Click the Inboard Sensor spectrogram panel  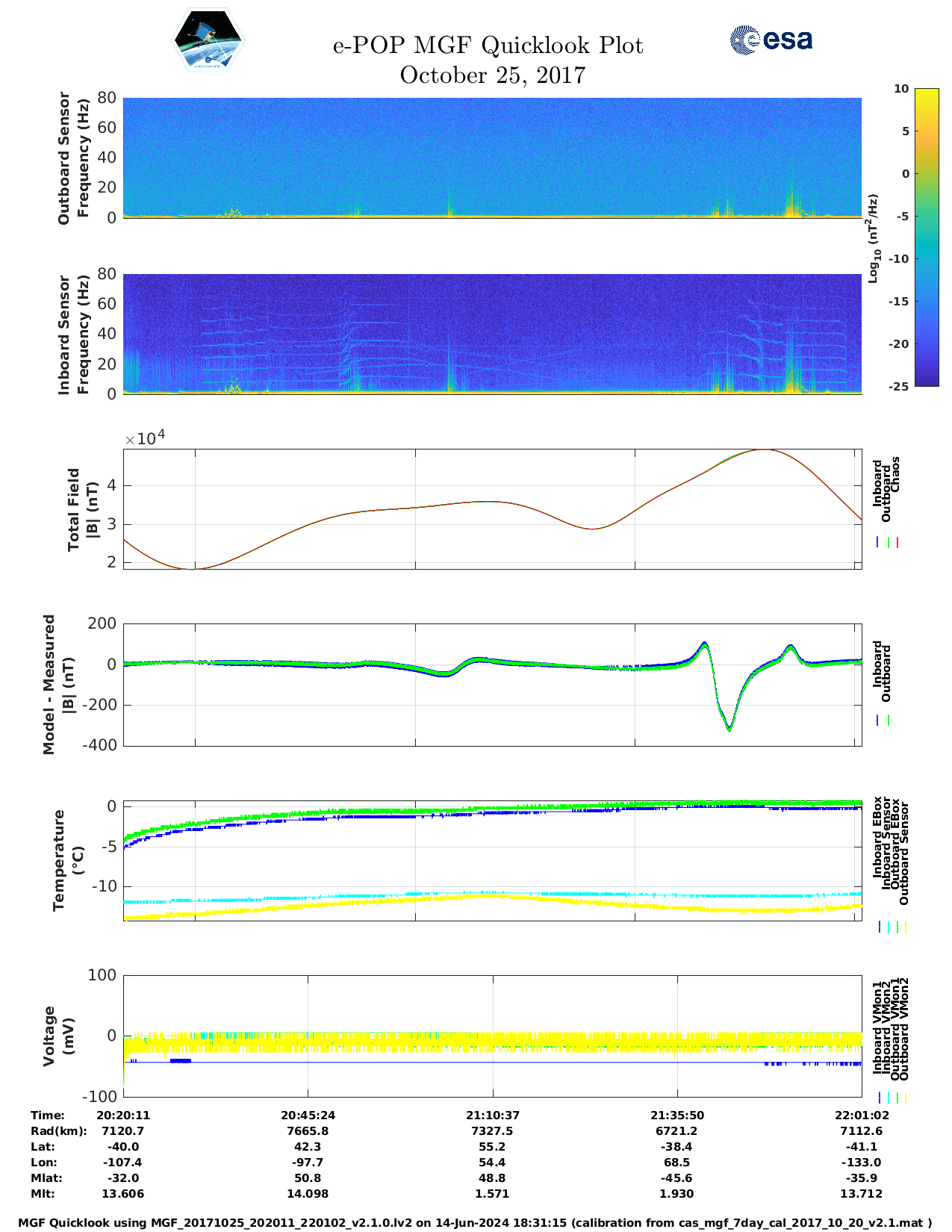coord(492,334)
